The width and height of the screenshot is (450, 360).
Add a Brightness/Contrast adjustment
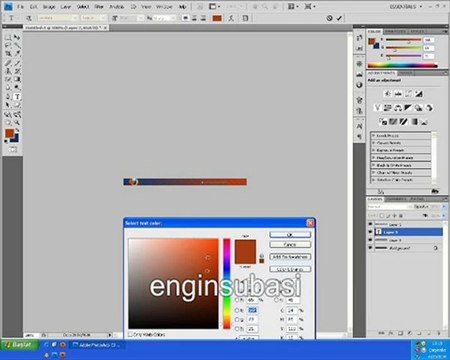(x=388, y=94)
